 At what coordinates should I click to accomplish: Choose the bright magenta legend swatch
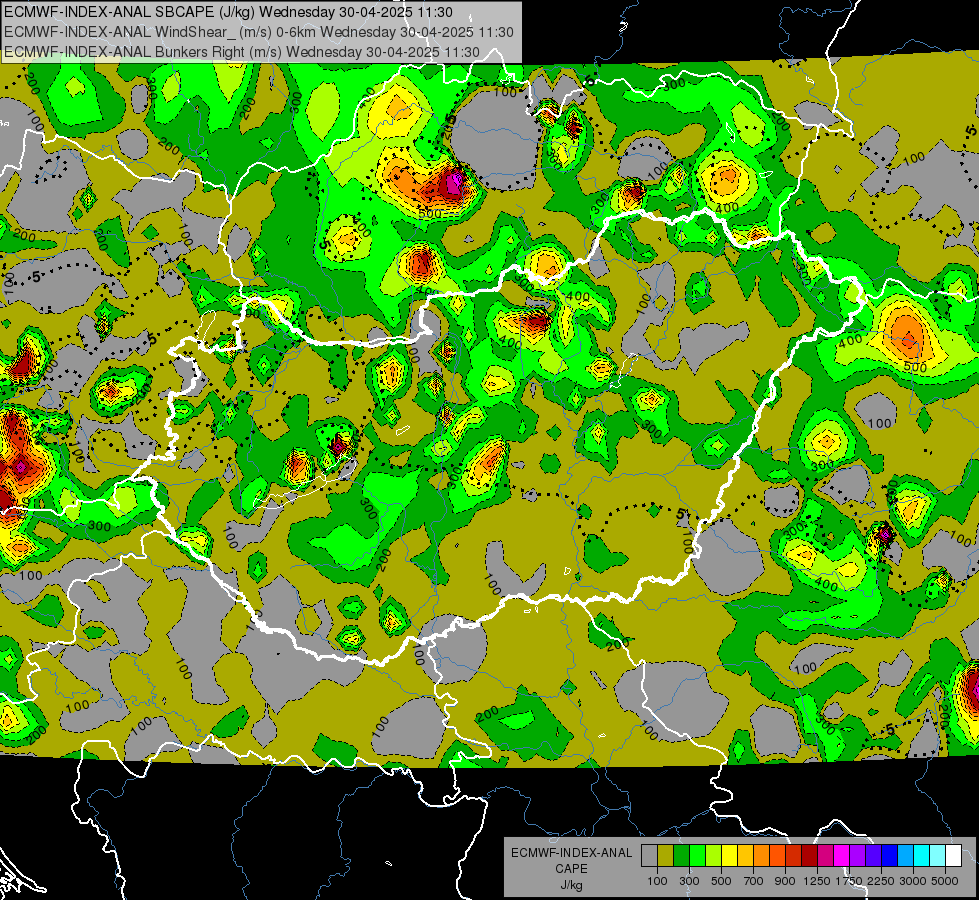(x=841, y=856)
